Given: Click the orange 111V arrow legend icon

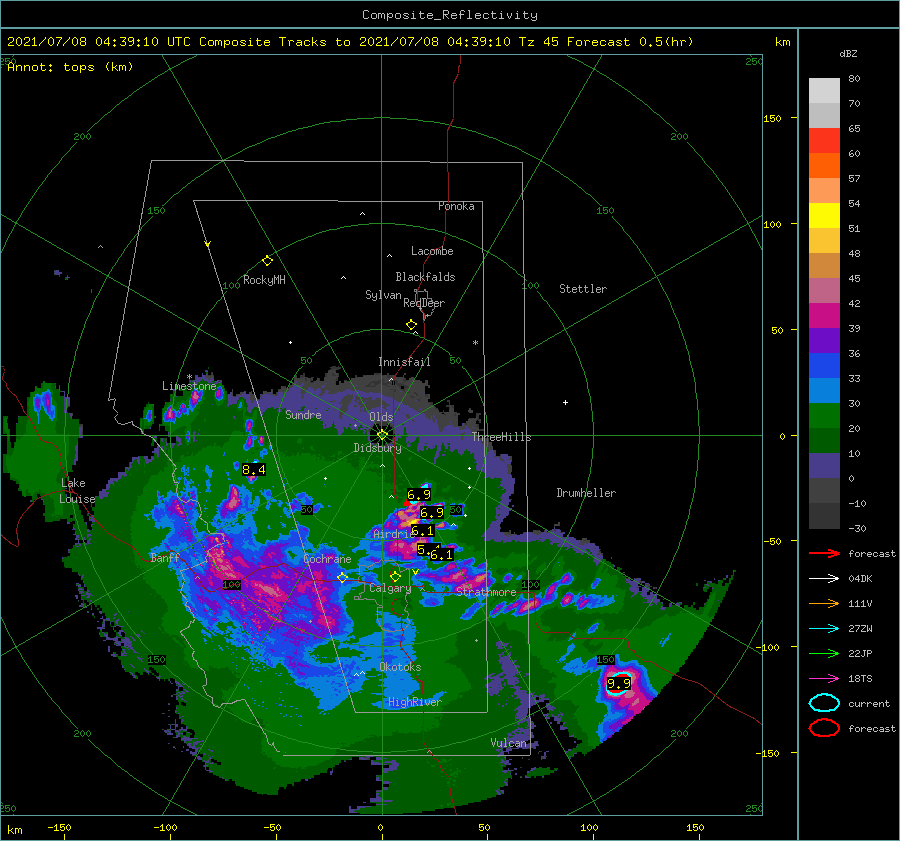Looking at the screenshot, I should [824, 603].
